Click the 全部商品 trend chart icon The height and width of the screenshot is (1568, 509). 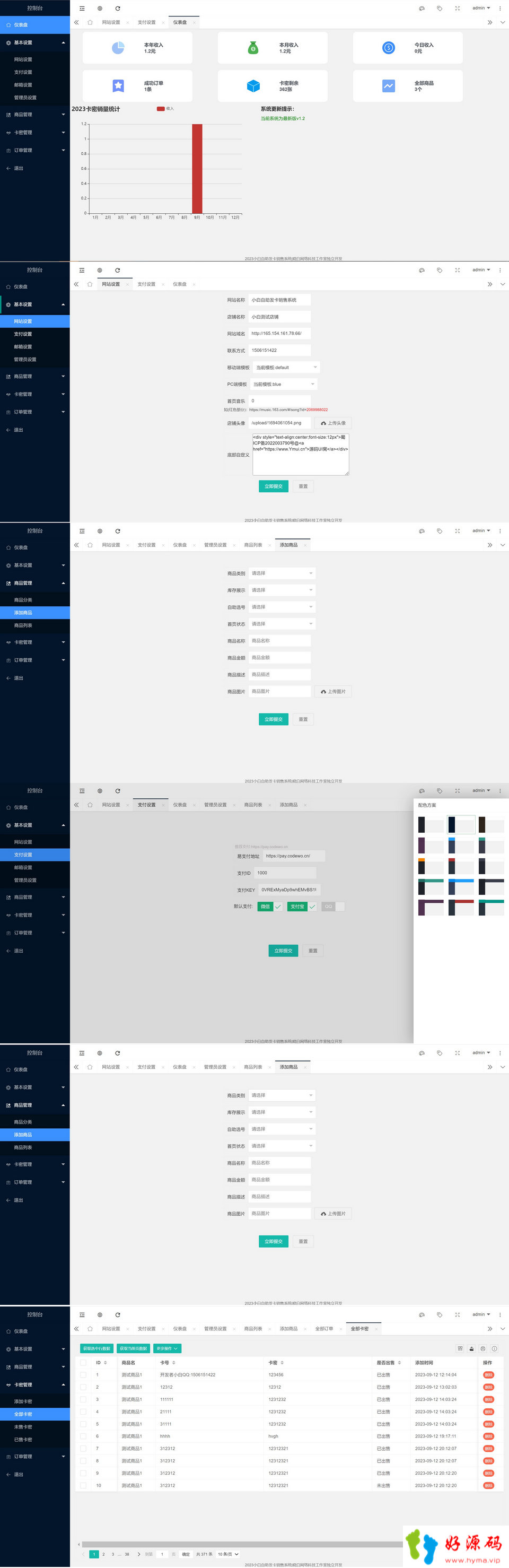[389, 86]
